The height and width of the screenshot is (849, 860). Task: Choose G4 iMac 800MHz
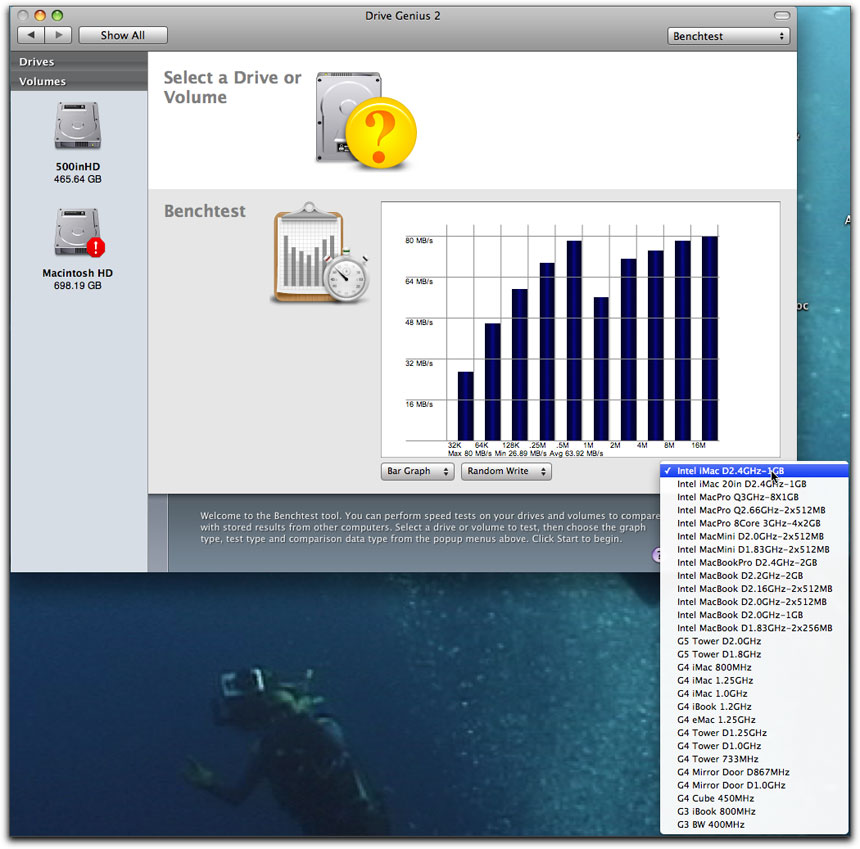pyautogui.click(x=754, y=667)
